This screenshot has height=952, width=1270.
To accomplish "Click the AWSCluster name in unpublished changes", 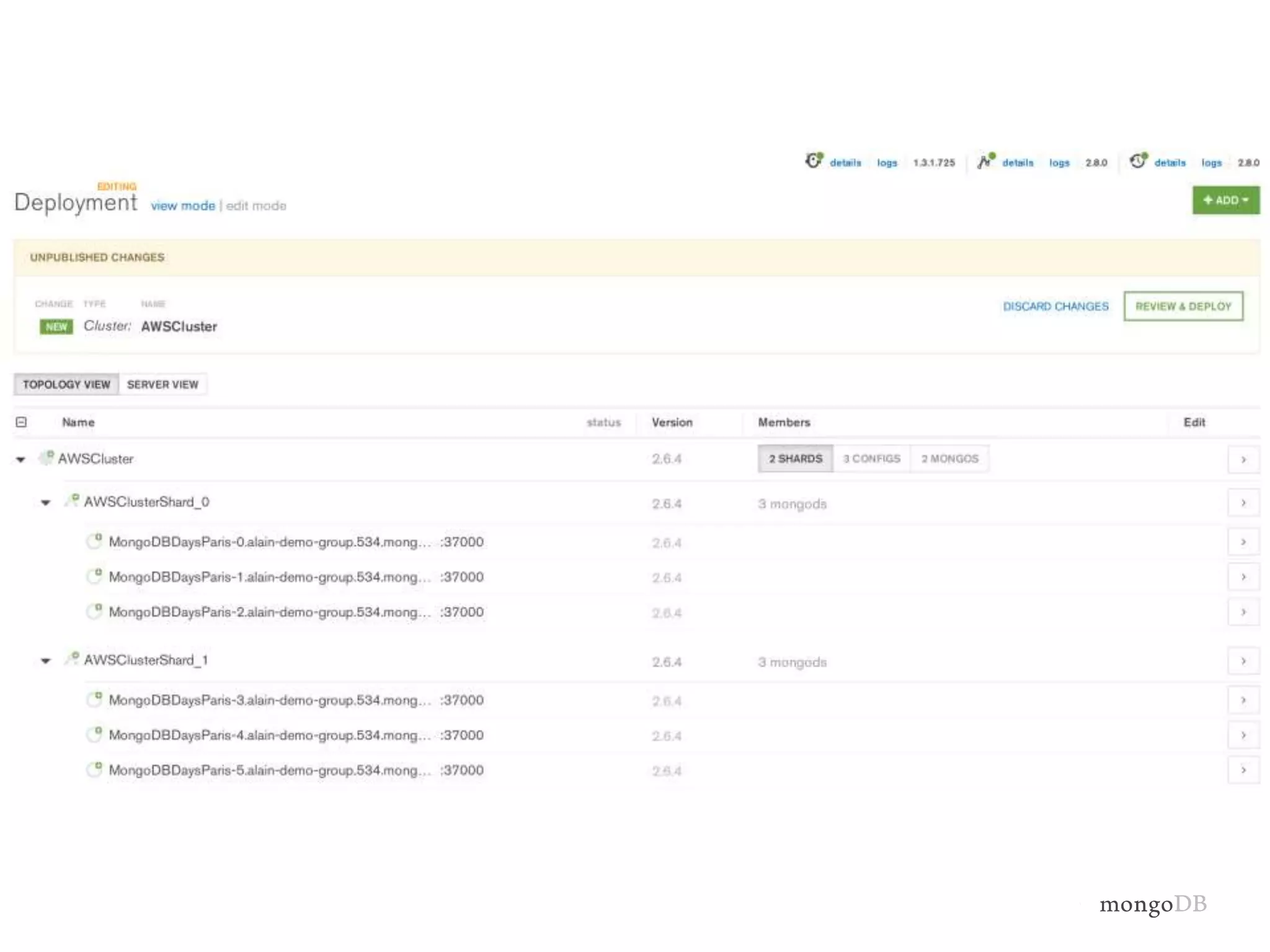I will pos(179,327).
